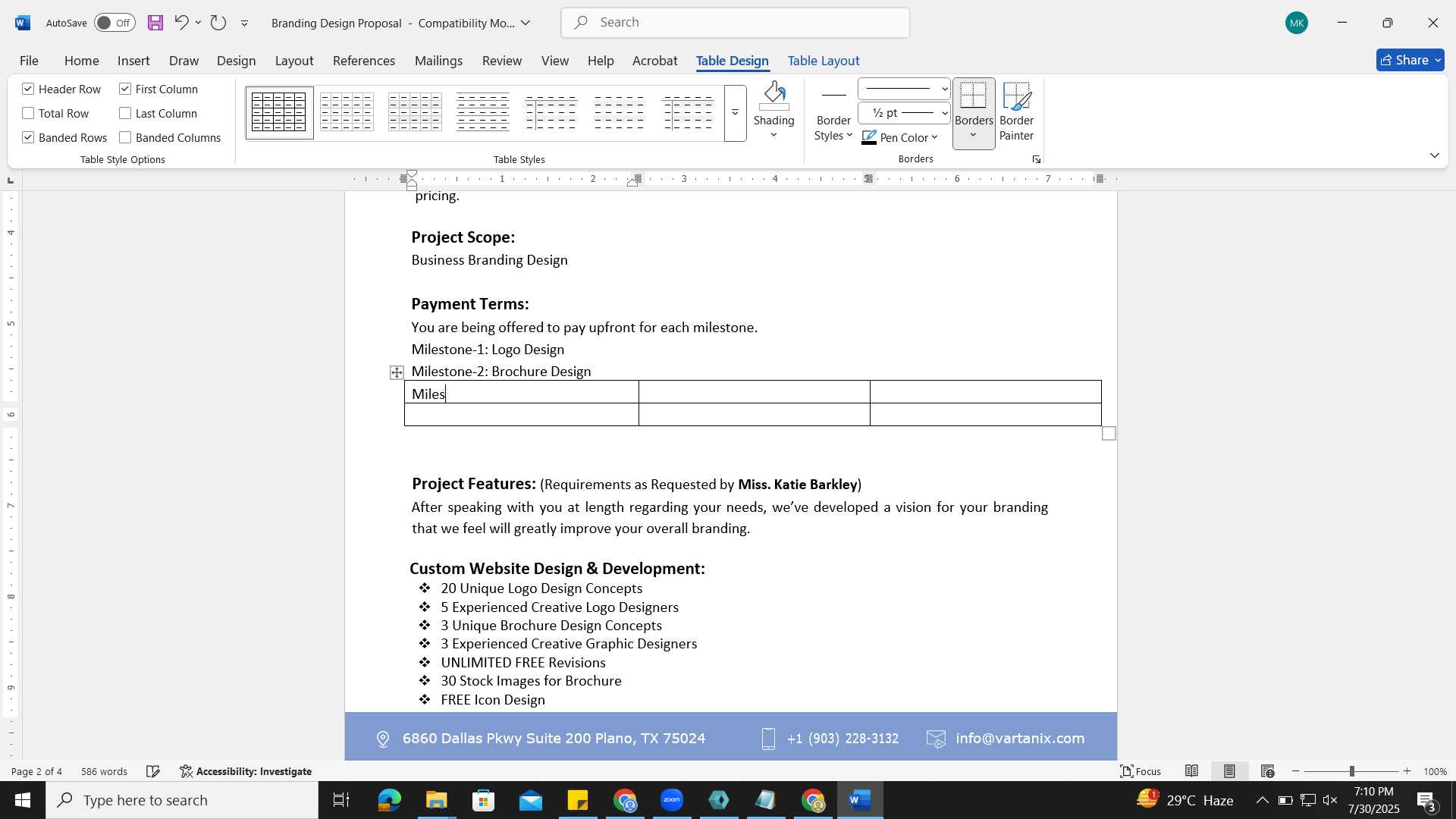This screenshot has height=819, width=1456.
Task: Toggle AutoSave switch
Action: [x=115, y=23]
